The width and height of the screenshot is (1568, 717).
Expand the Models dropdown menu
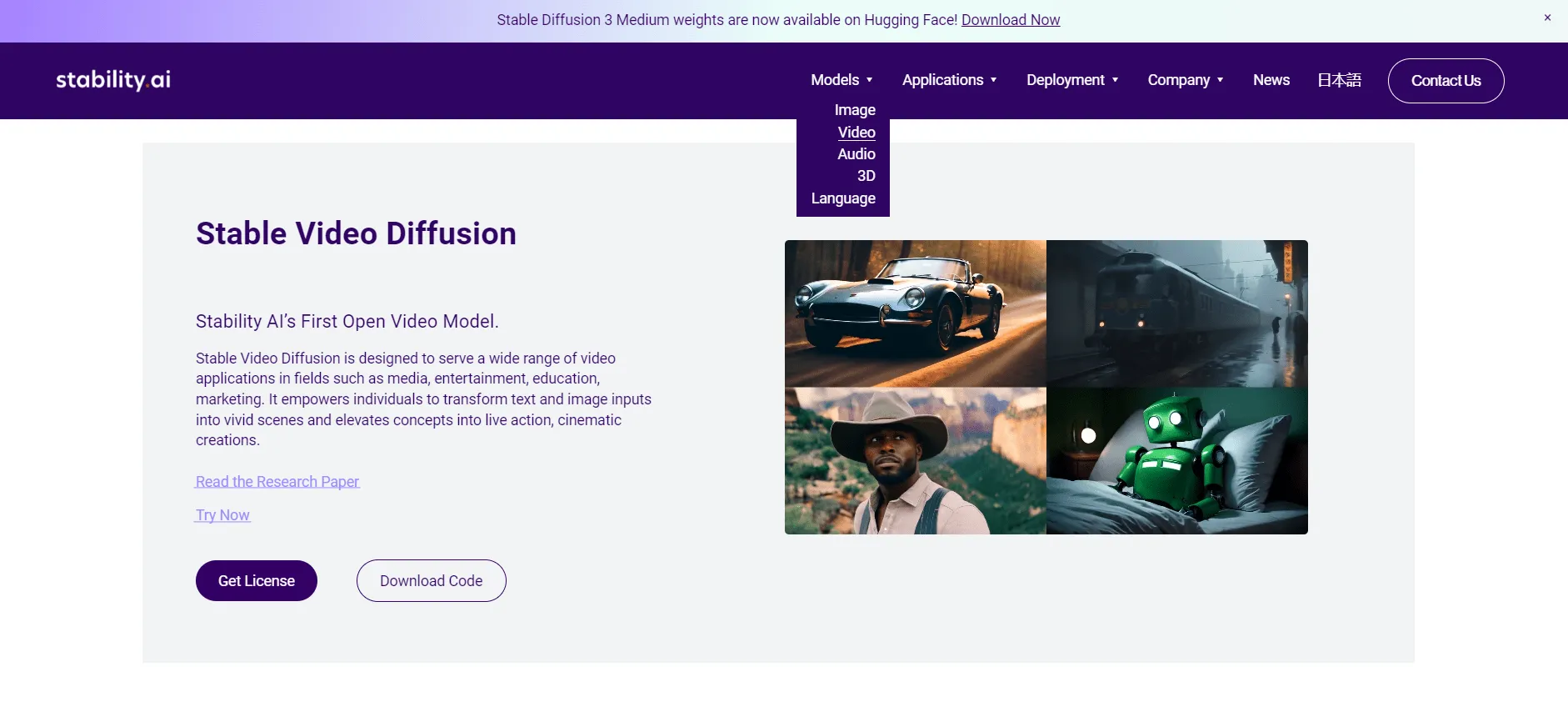(x=841, y=80)
